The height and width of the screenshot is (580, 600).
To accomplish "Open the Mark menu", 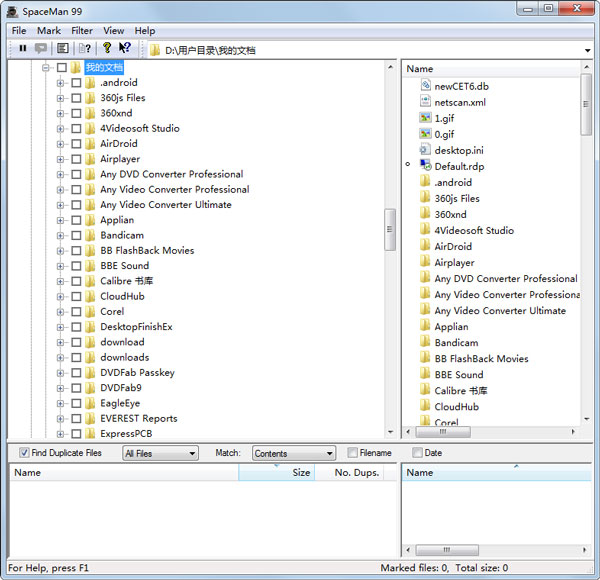I will 49,31.
